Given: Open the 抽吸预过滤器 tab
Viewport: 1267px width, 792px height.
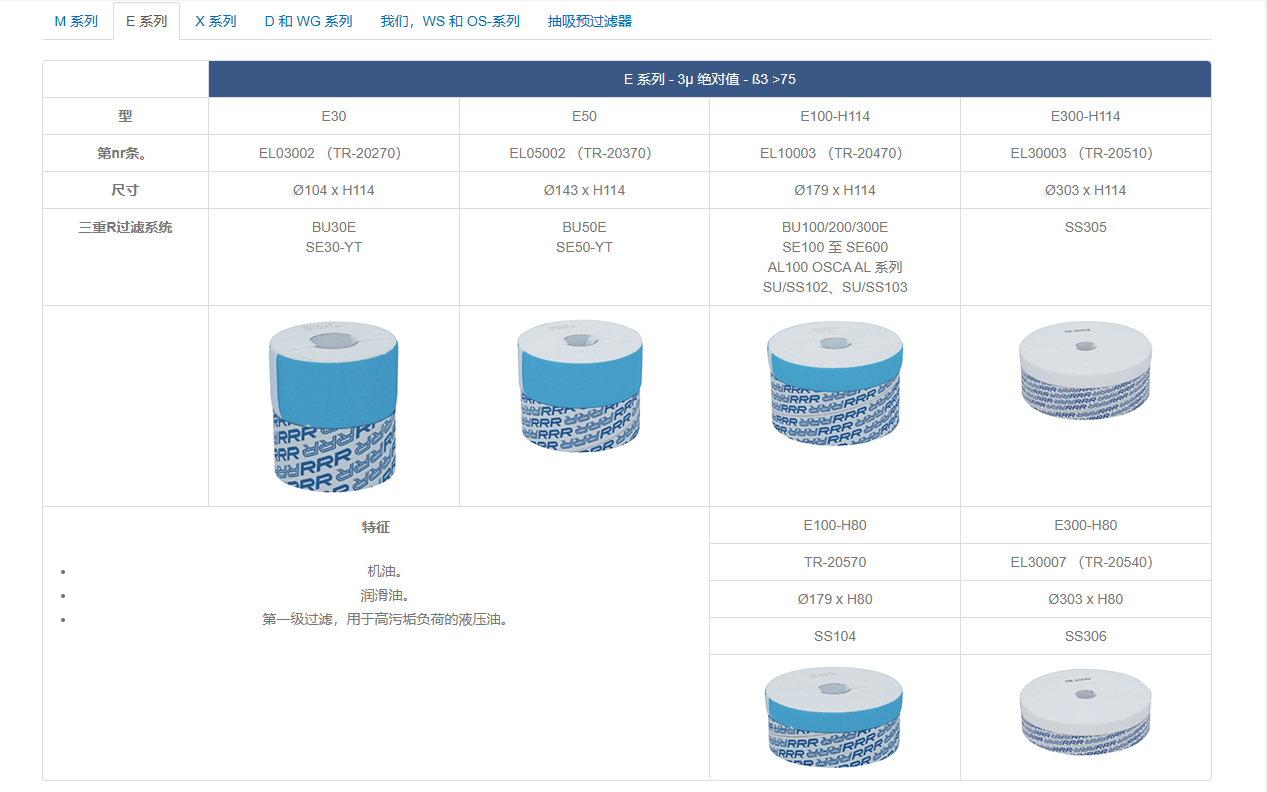Looking at the screenshot, I should pyautogui.click(x=590, y=21).
